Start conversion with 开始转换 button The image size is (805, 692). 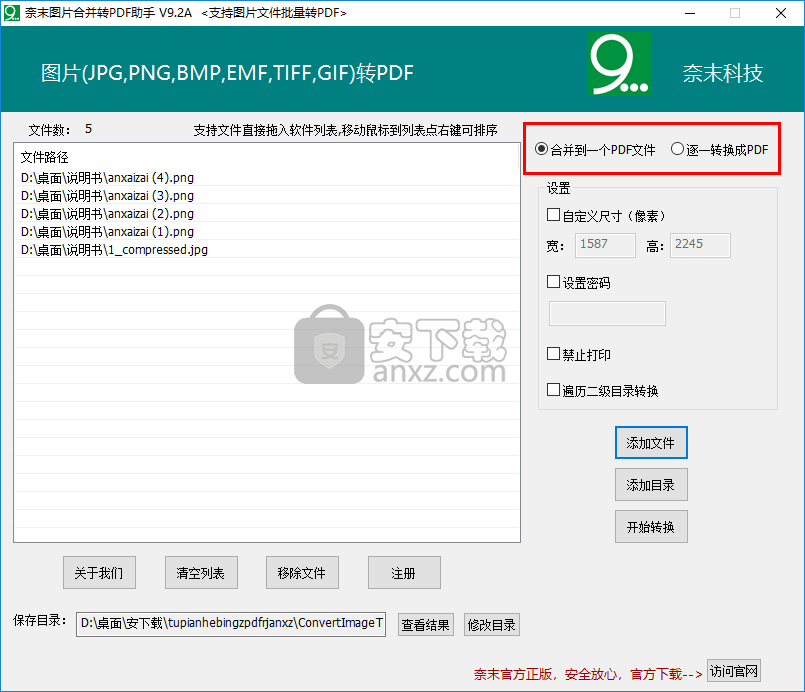point(651,527)
